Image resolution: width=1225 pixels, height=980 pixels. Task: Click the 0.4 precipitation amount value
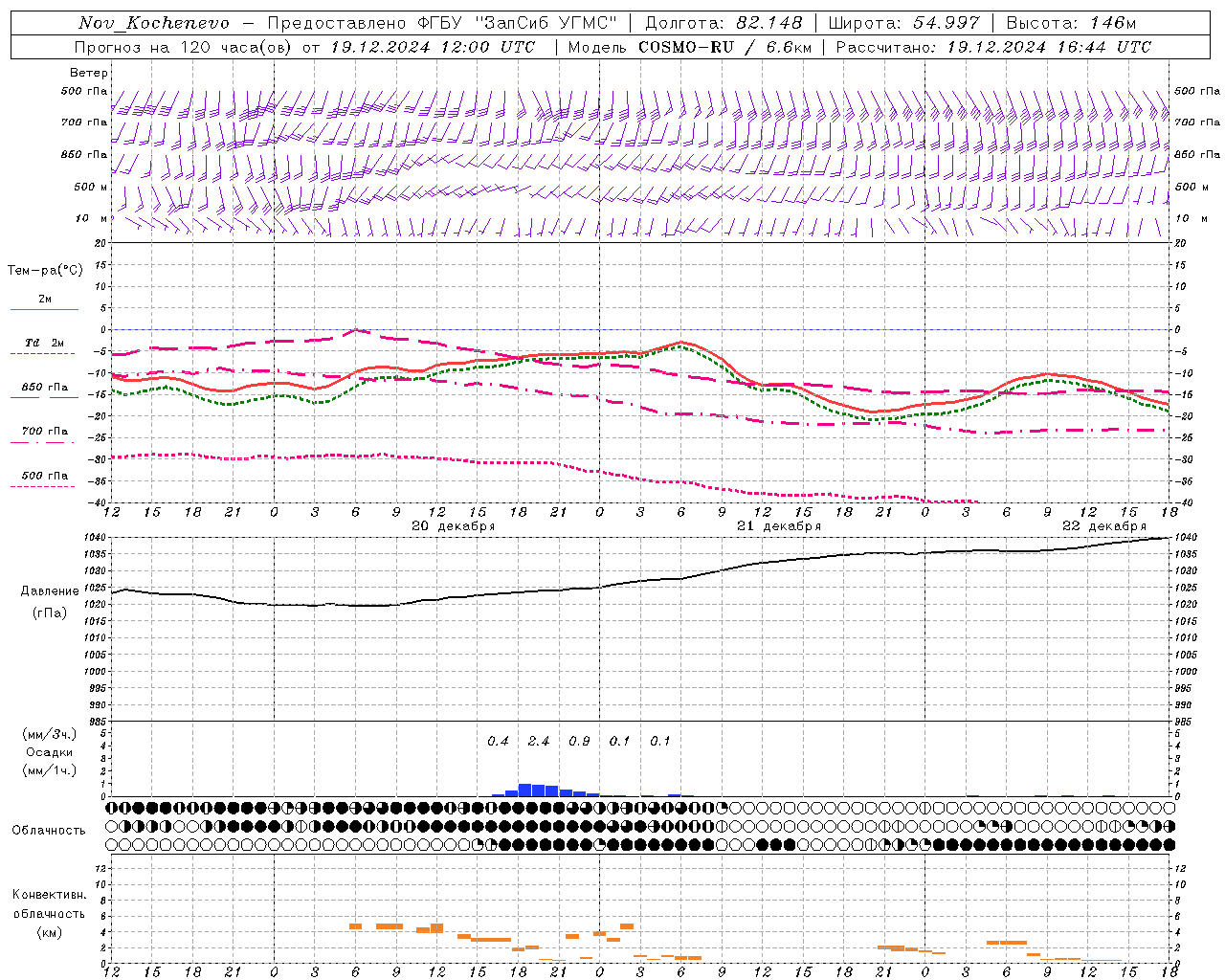tap(498, 742)
